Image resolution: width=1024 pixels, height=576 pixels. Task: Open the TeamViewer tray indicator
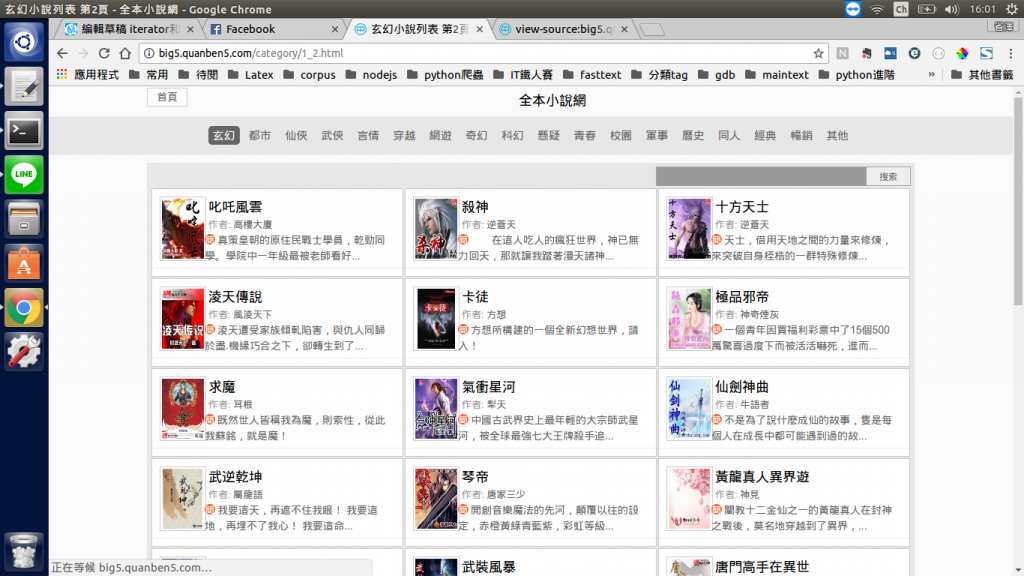[853, 9]
